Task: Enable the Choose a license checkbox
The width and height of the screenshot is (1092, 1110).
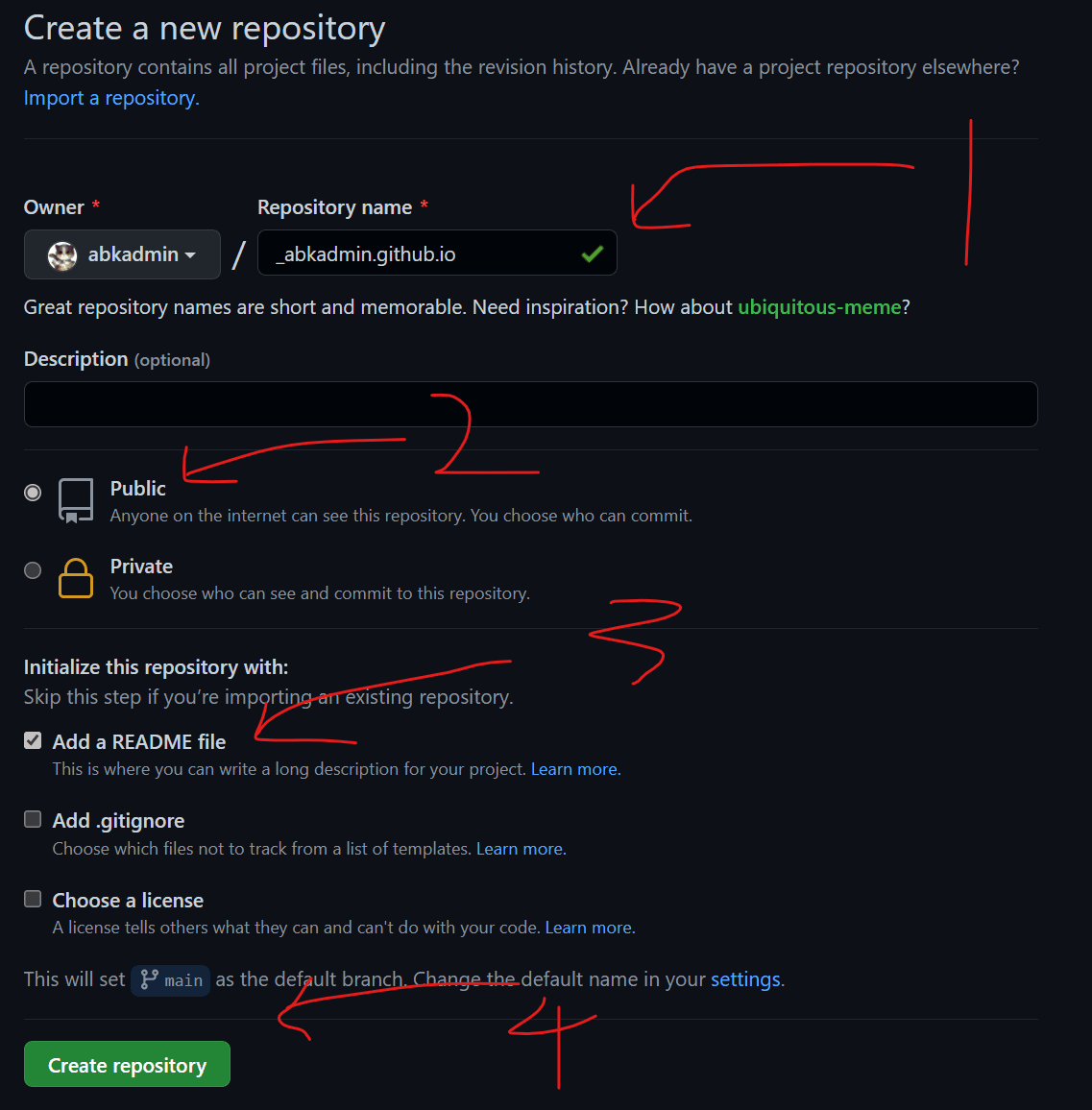Action: click(33, 899)
